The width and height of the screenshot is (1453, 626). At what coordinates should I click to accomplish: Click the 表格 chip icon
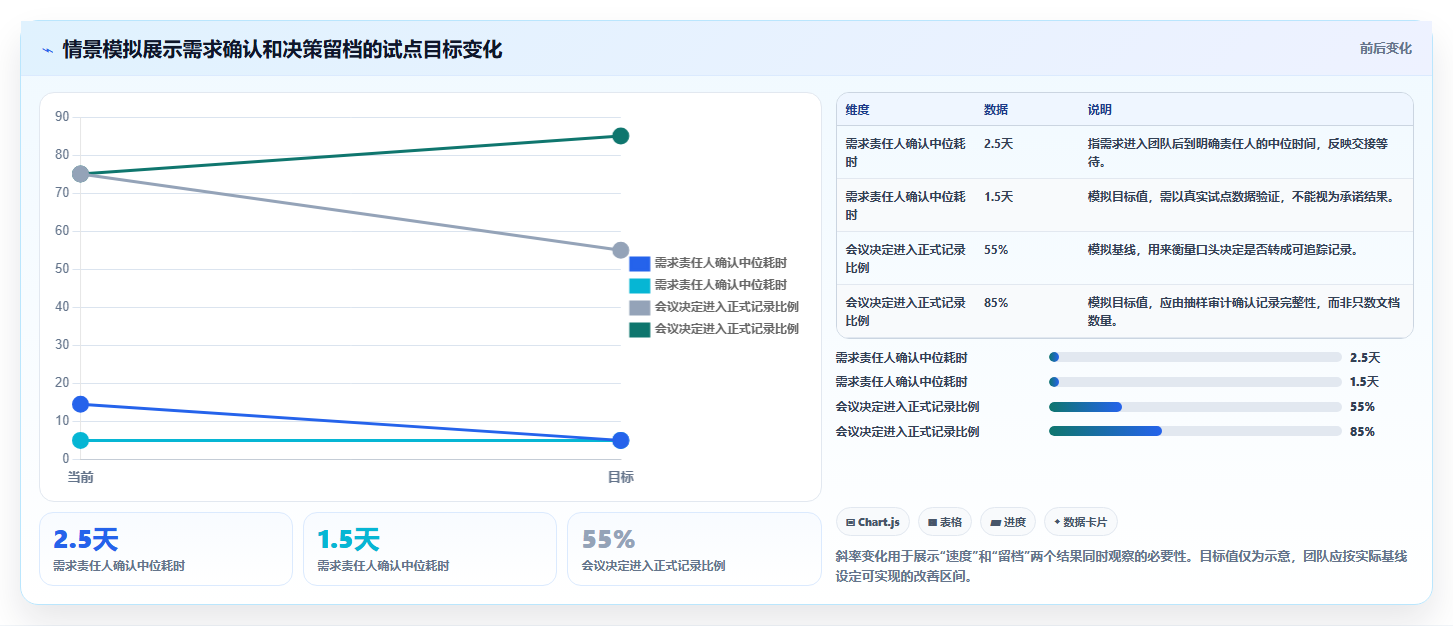coord(932,522)
